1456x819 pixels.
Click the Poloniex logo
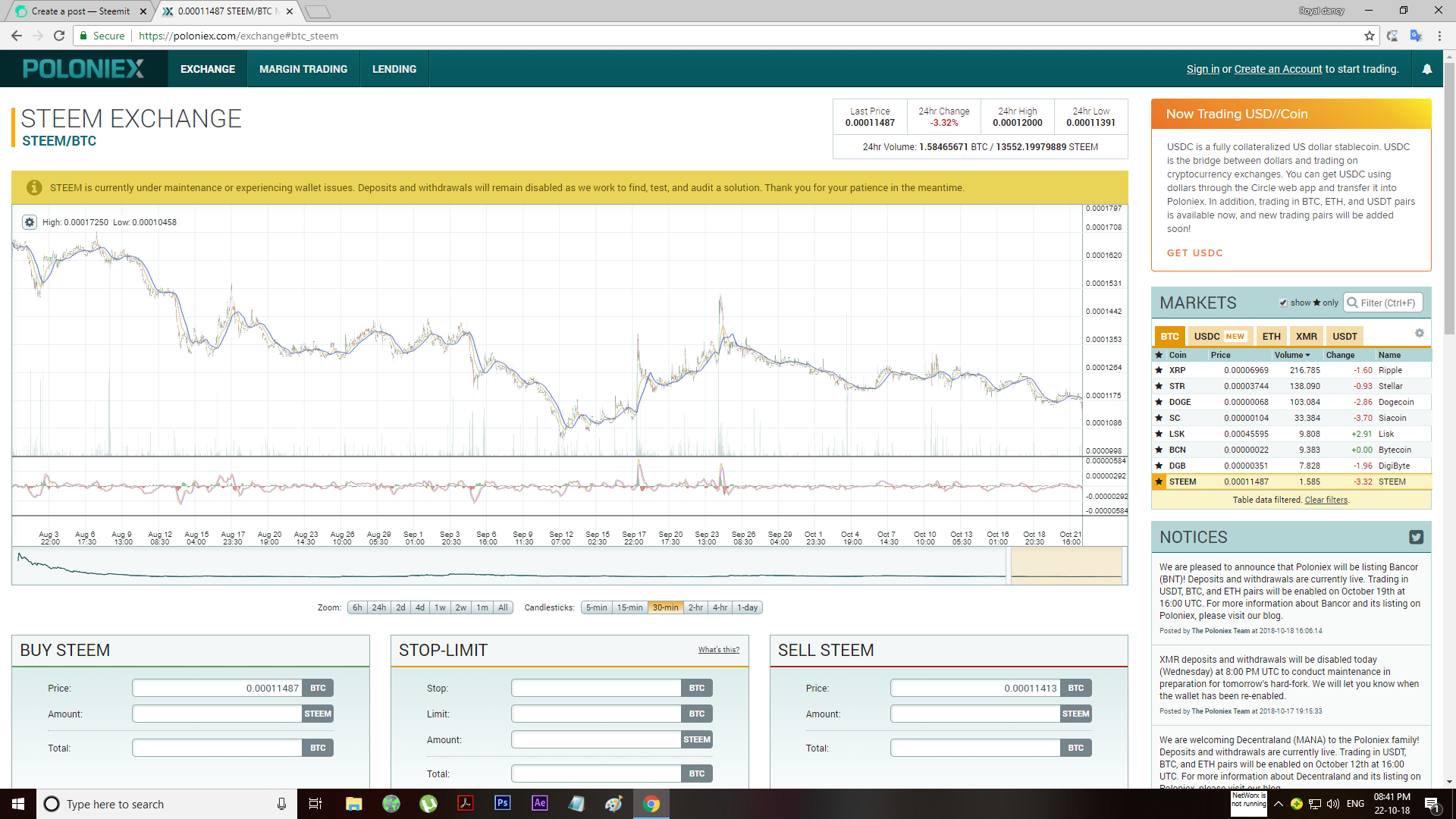pyautogui.click(x=83, y=69)
